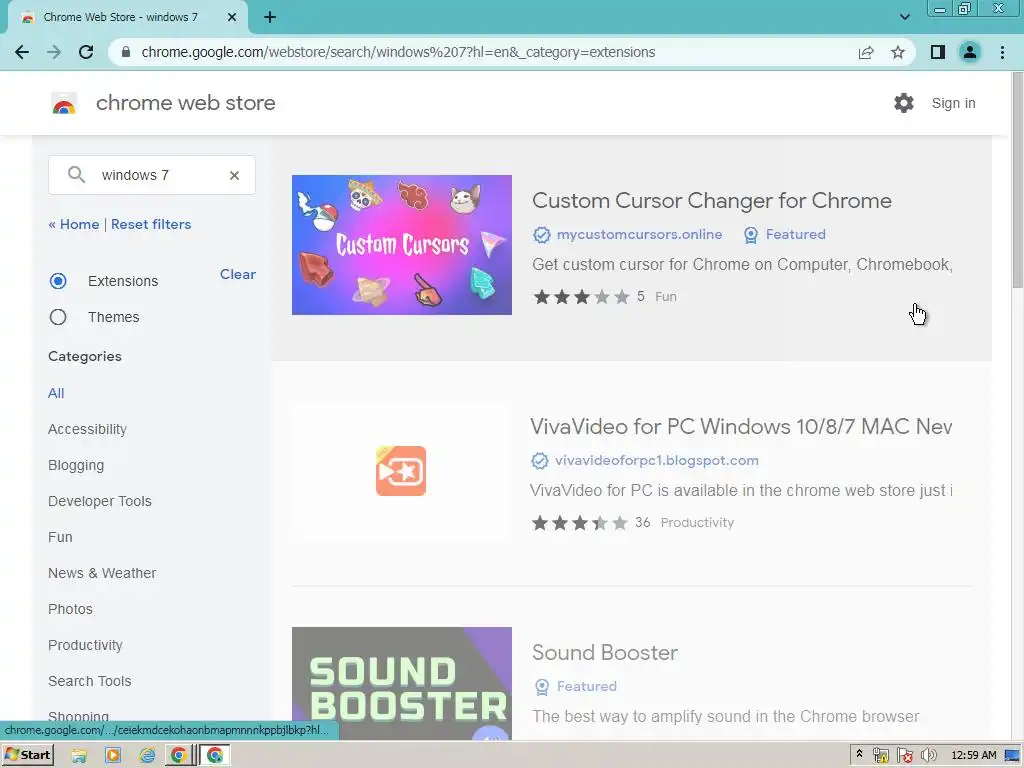This screenshot has width=1024, height=768.
Task: Bookmark this page with the star
Action: click(898, 52)
